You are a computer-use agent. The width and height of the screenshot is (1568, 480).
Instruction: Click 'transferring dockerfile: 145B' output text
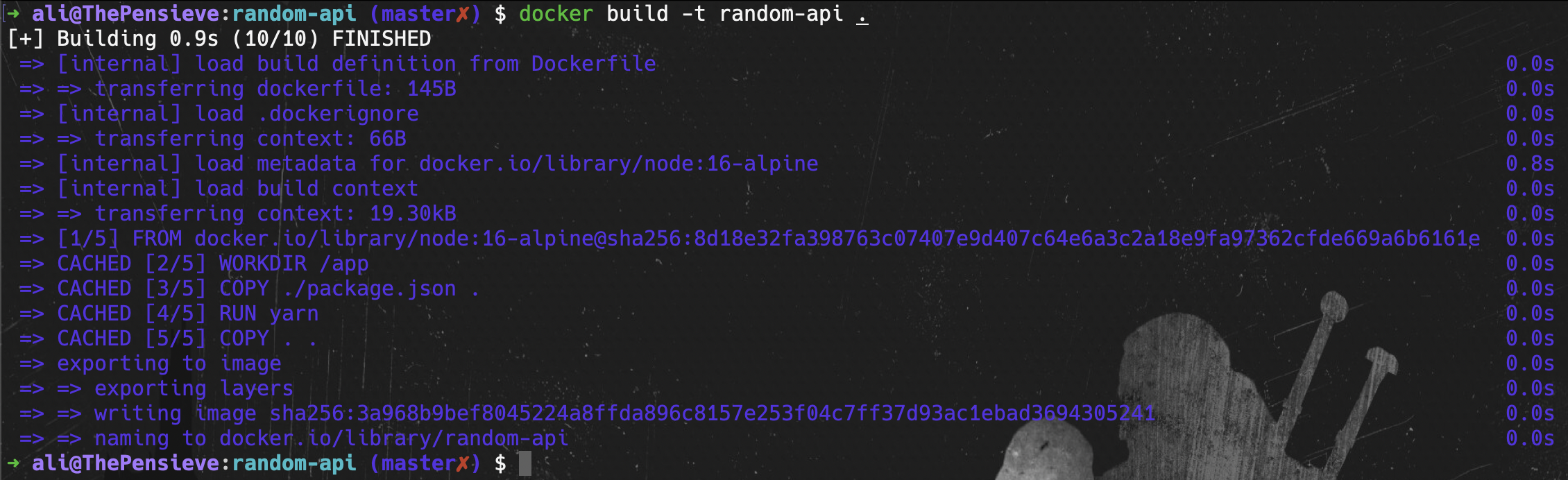(275, 89)
